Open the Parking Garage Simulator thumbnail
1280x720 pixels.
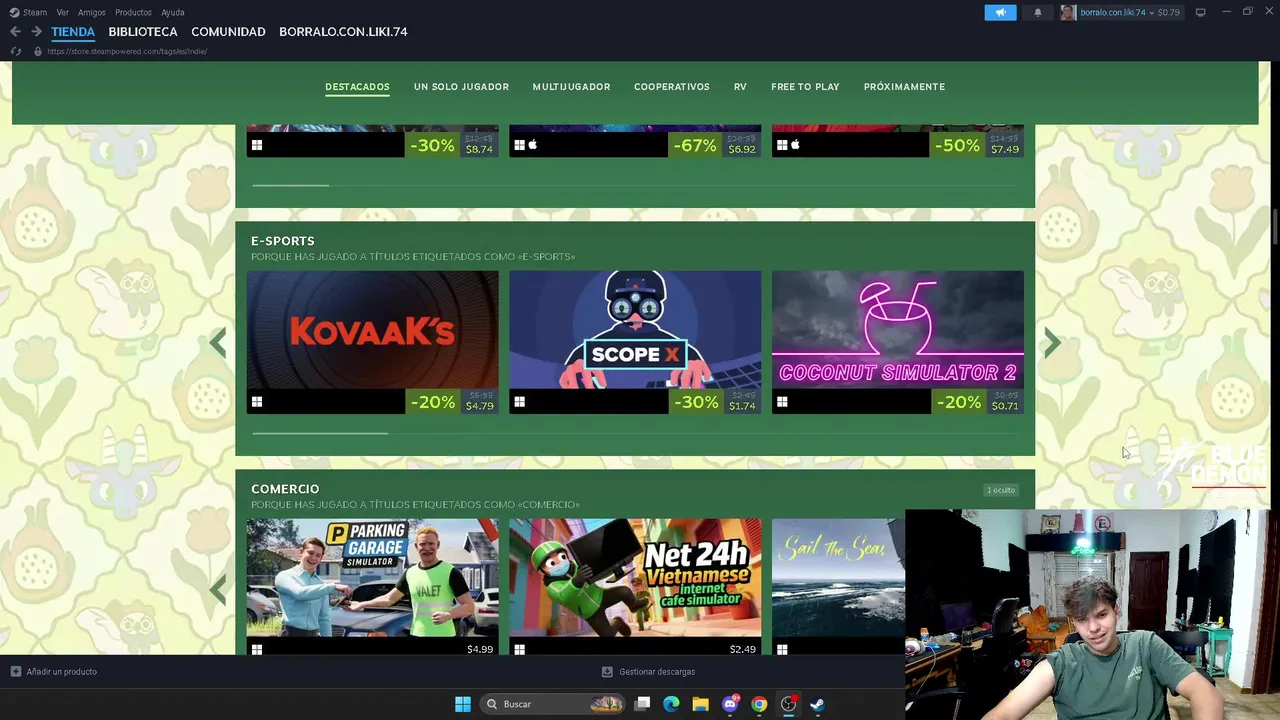(372, 578)
